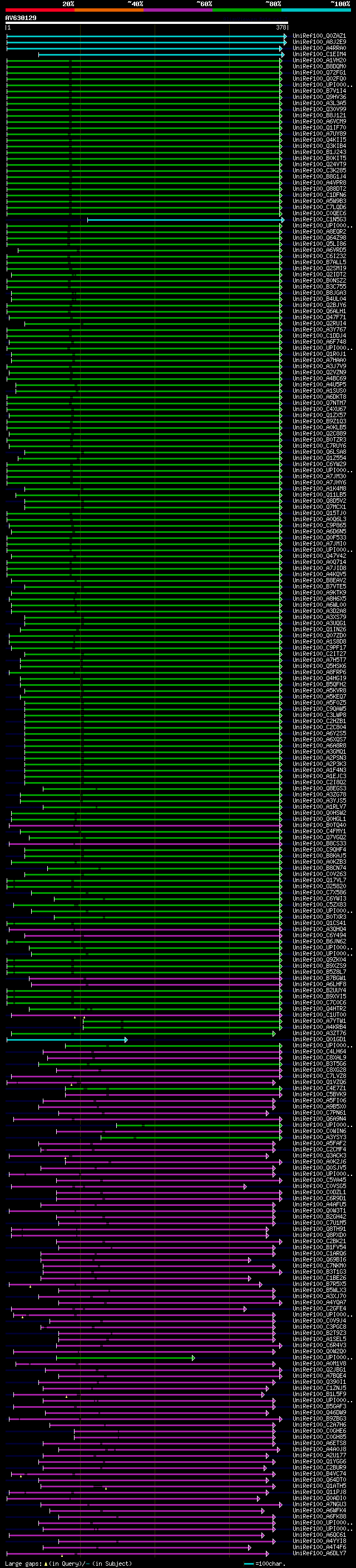Image resolution: width=356 pixels, height=1568 pixels.
Task: Select the UniRef100_B3C755 label
Action: point(319,286)
